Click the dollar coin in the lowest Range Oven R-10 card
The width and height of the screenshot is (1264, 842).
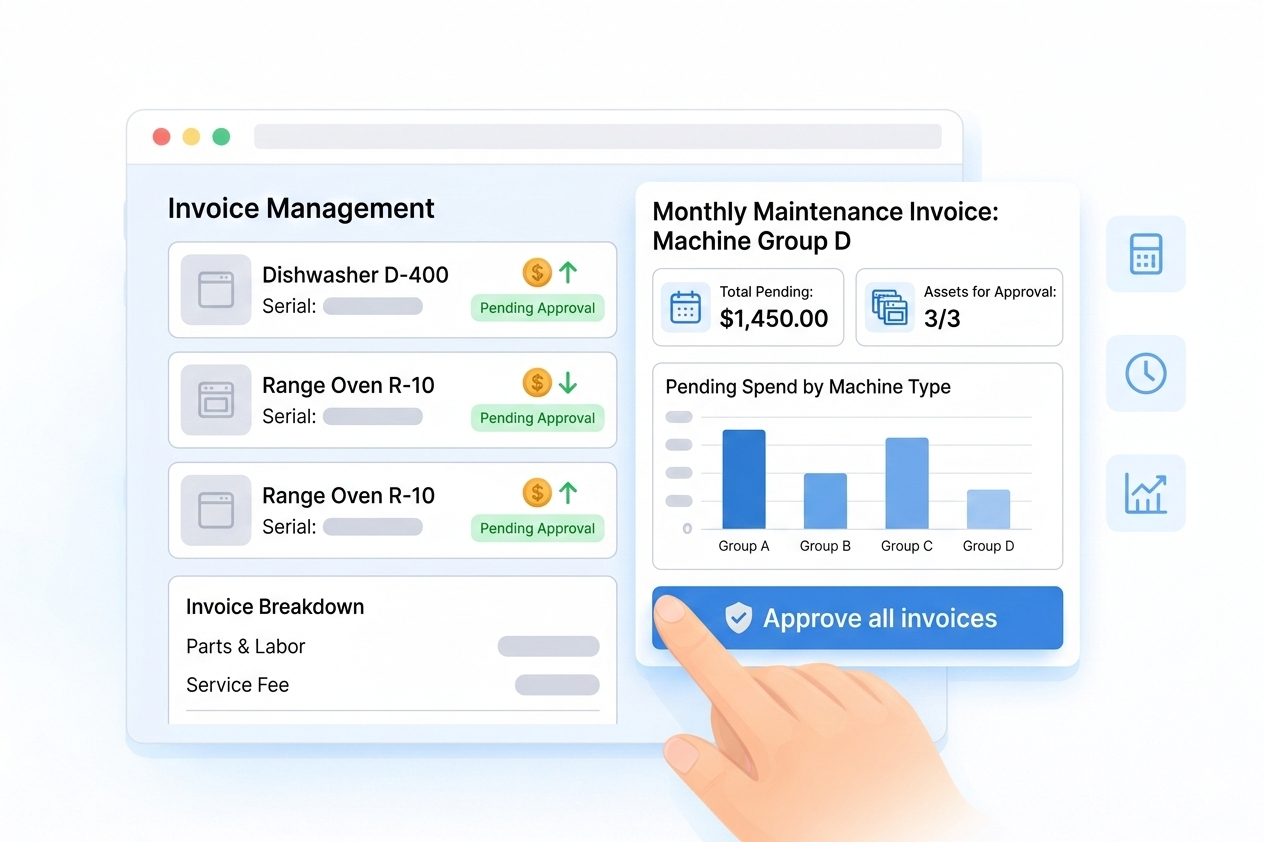coord(537,492)
